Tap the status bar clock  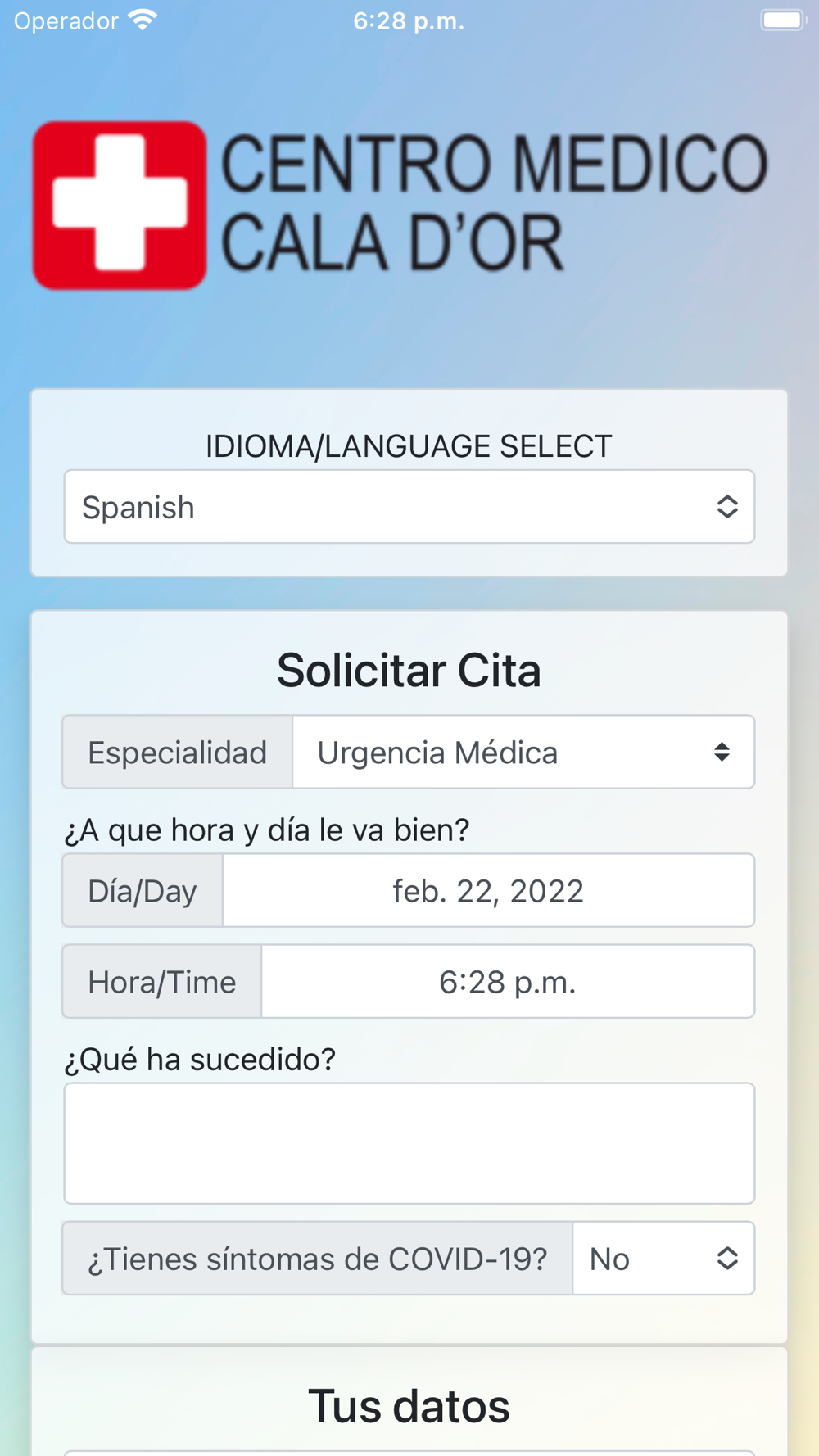pyautogui.click(x=409, y=21)
